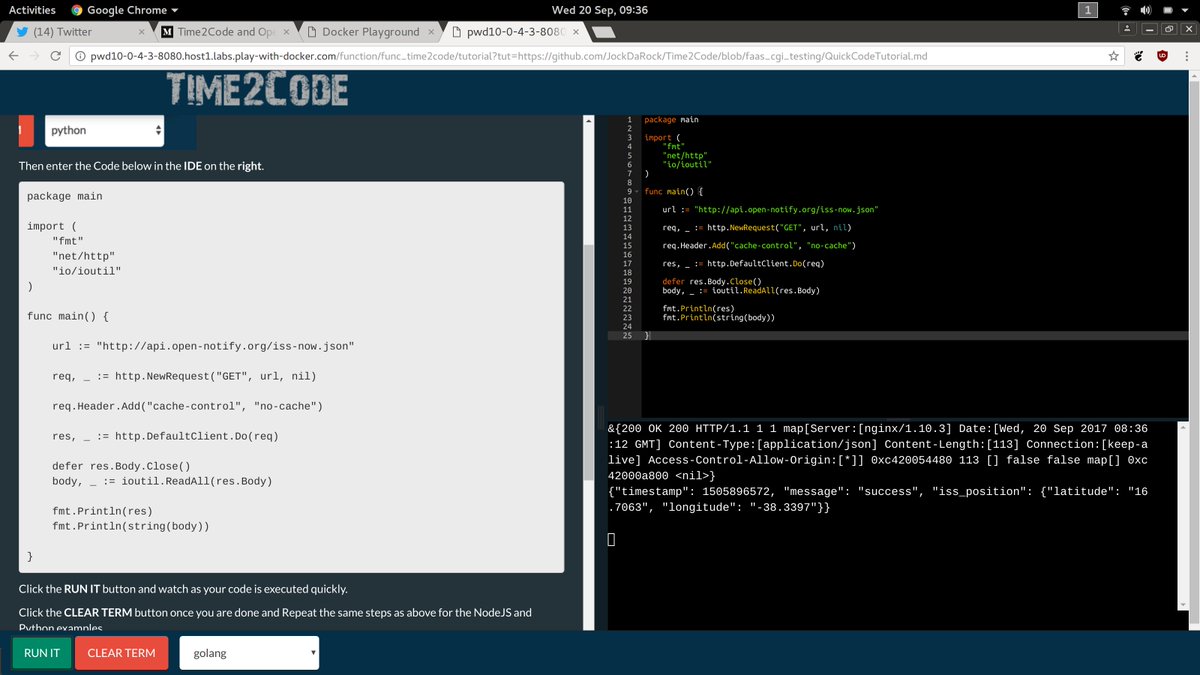
Task: Close the active pwd10-0-4-3-8080 tab
Action: (x=576, y=32)
